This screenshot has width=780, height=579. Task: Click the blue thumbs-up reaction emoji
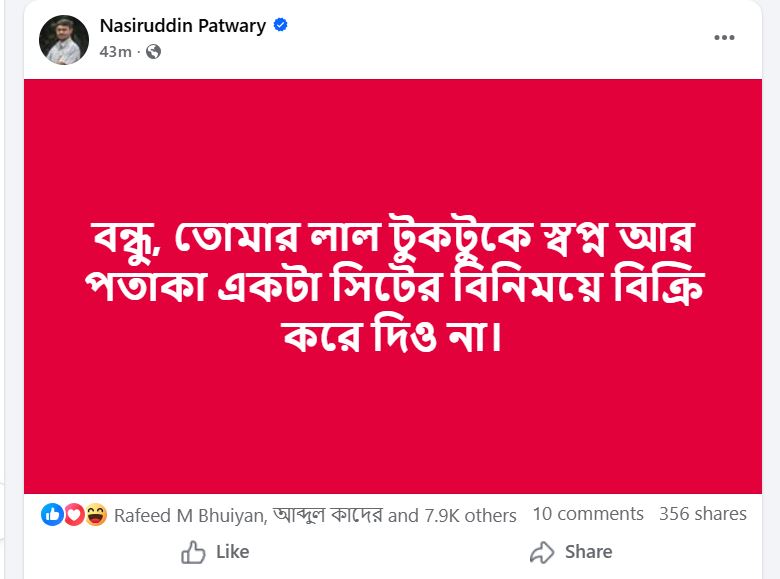(x=51, y=515)
